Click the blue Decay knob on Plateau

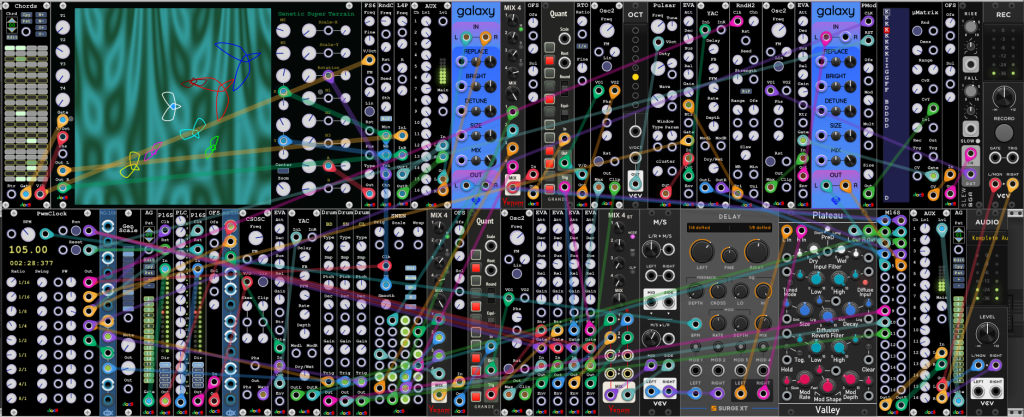(848, 311)
